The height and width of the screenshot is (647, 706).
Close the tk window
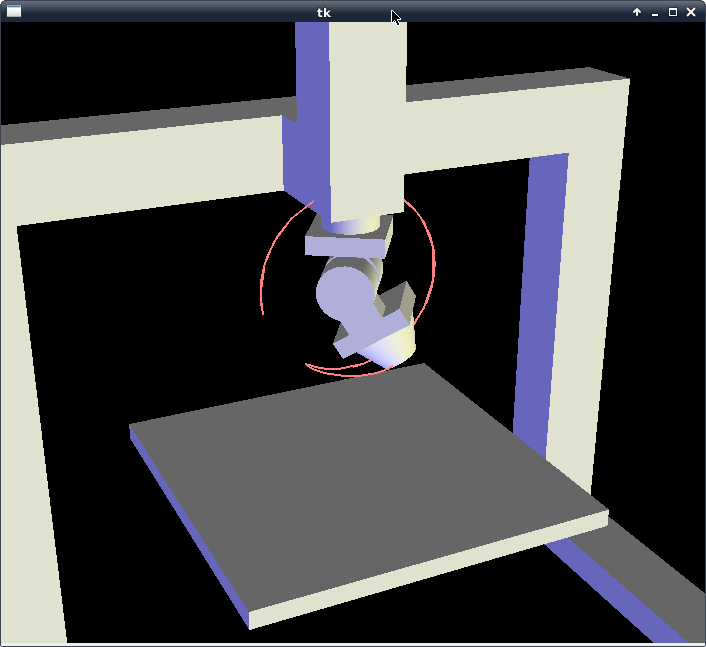[691, 12]
